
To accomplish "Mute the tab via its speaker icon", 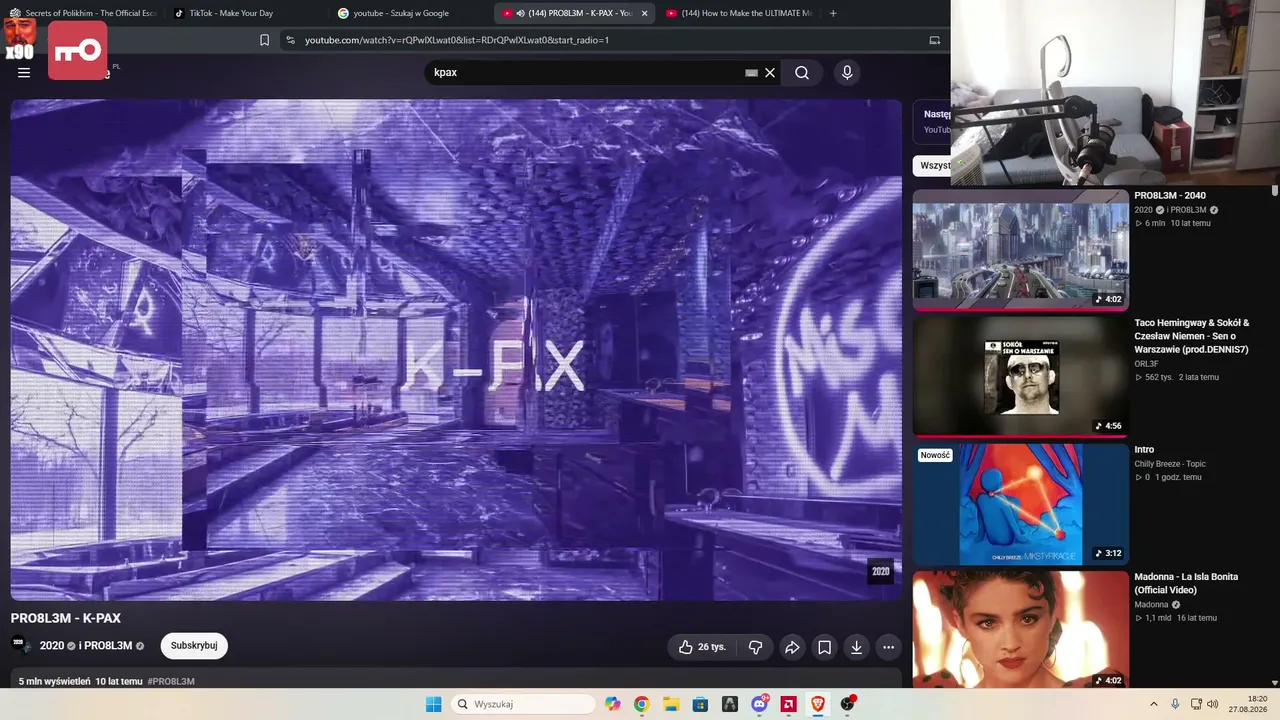I will click(x=521, y=13).
